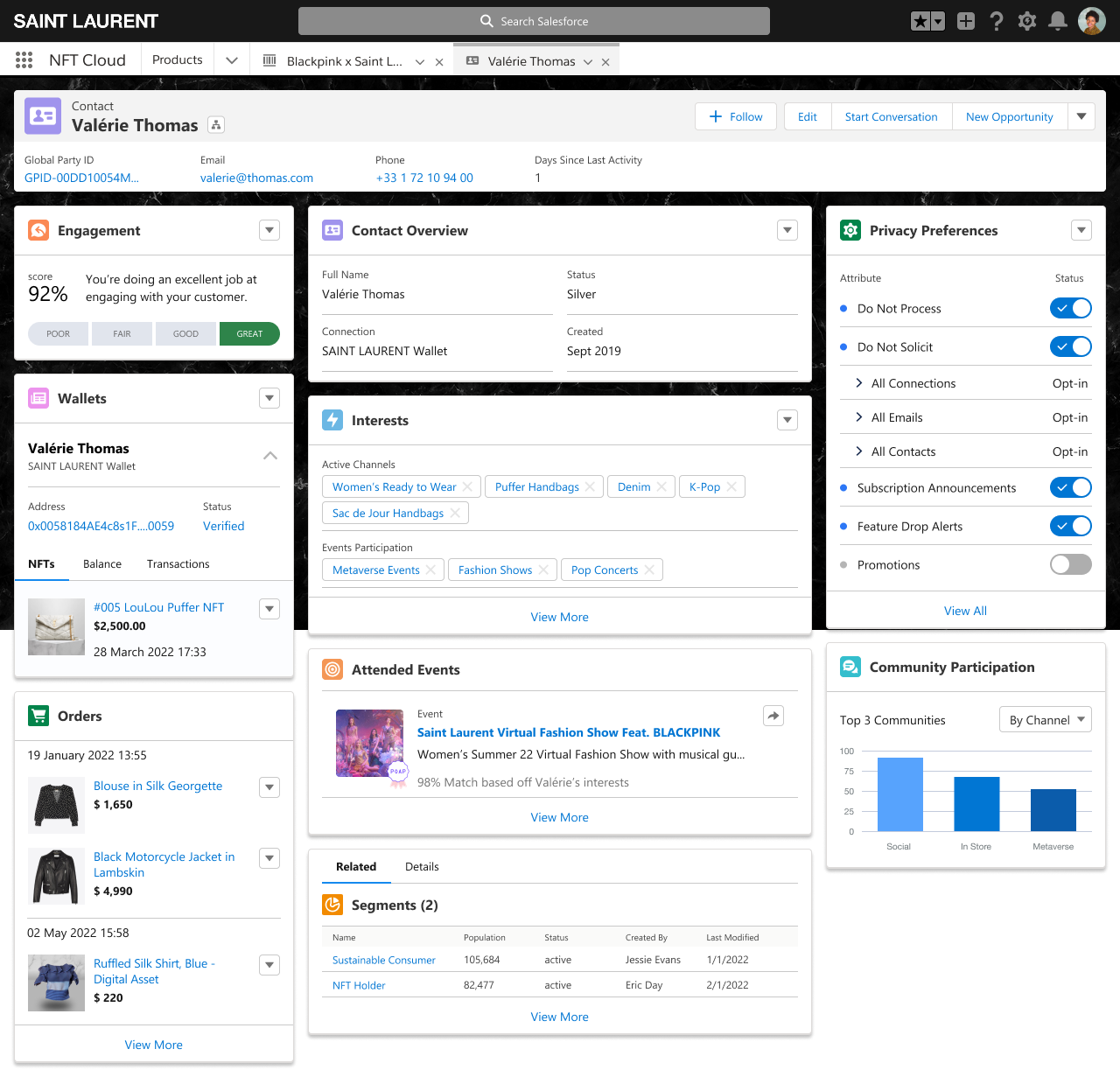Screen dimensions: 1120x1070
Task: Open the Salesforce app launcher grid
Action: point(24,59)
